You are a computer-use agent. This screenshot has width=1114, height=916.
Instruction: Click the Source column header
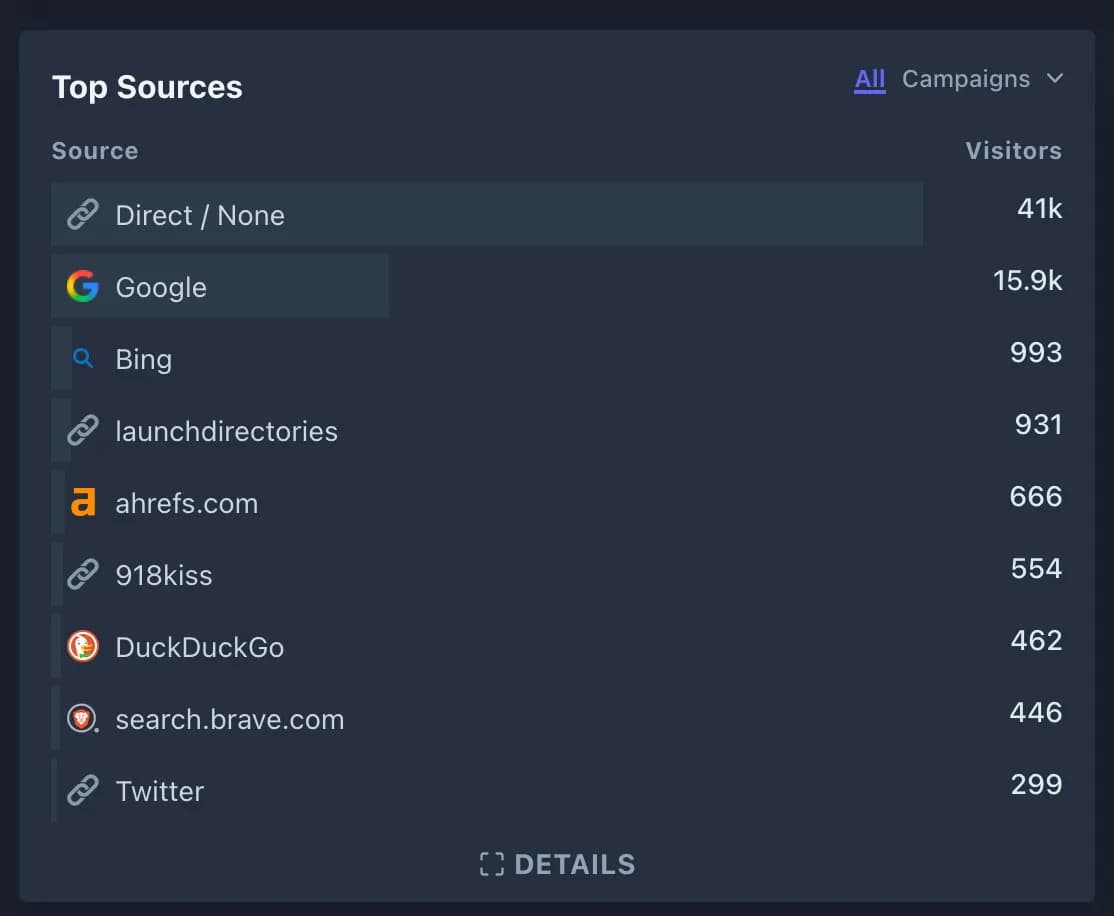95,151
